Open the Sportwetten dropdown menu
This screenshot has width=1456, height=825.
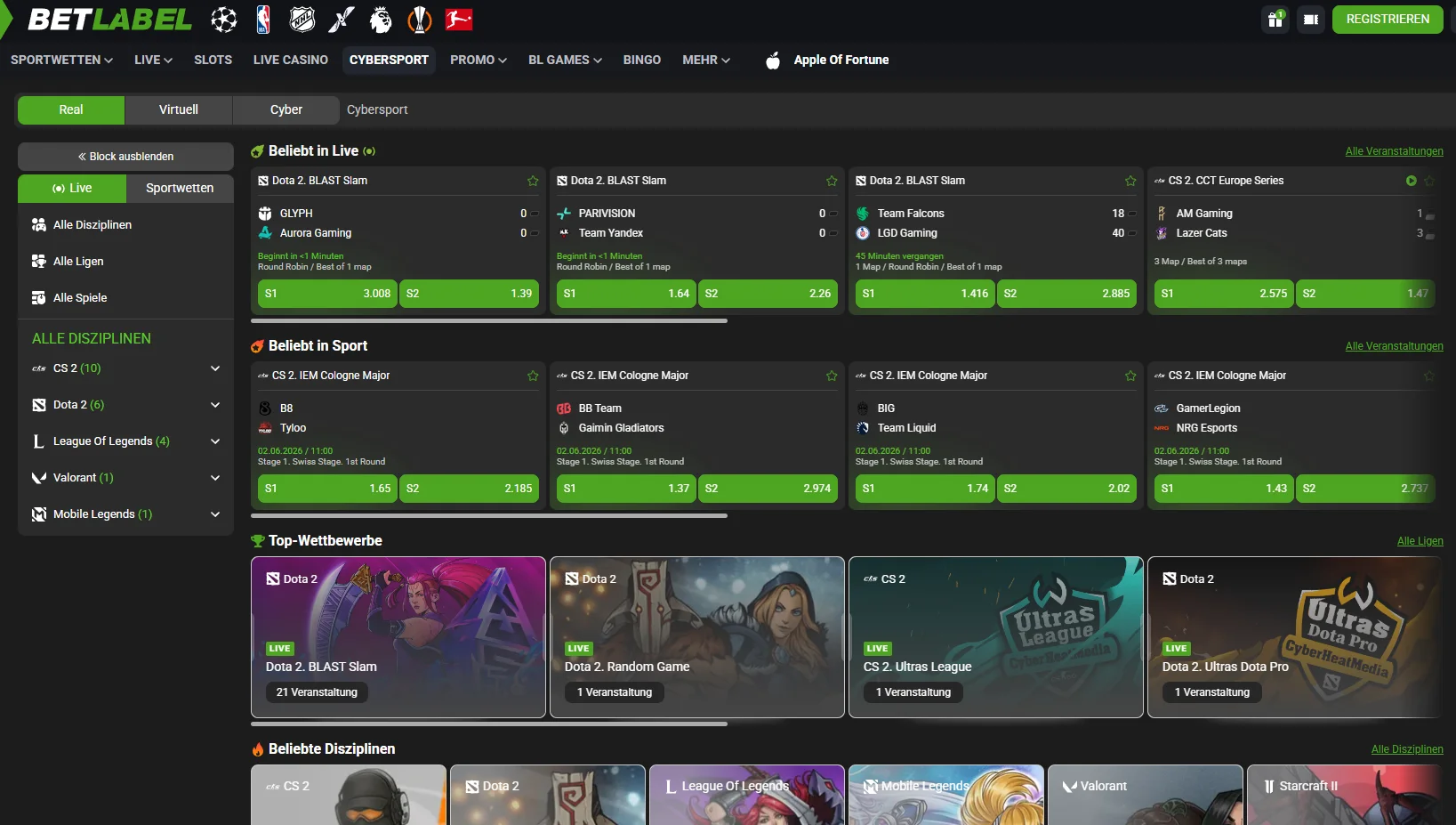tap(61, 60)
